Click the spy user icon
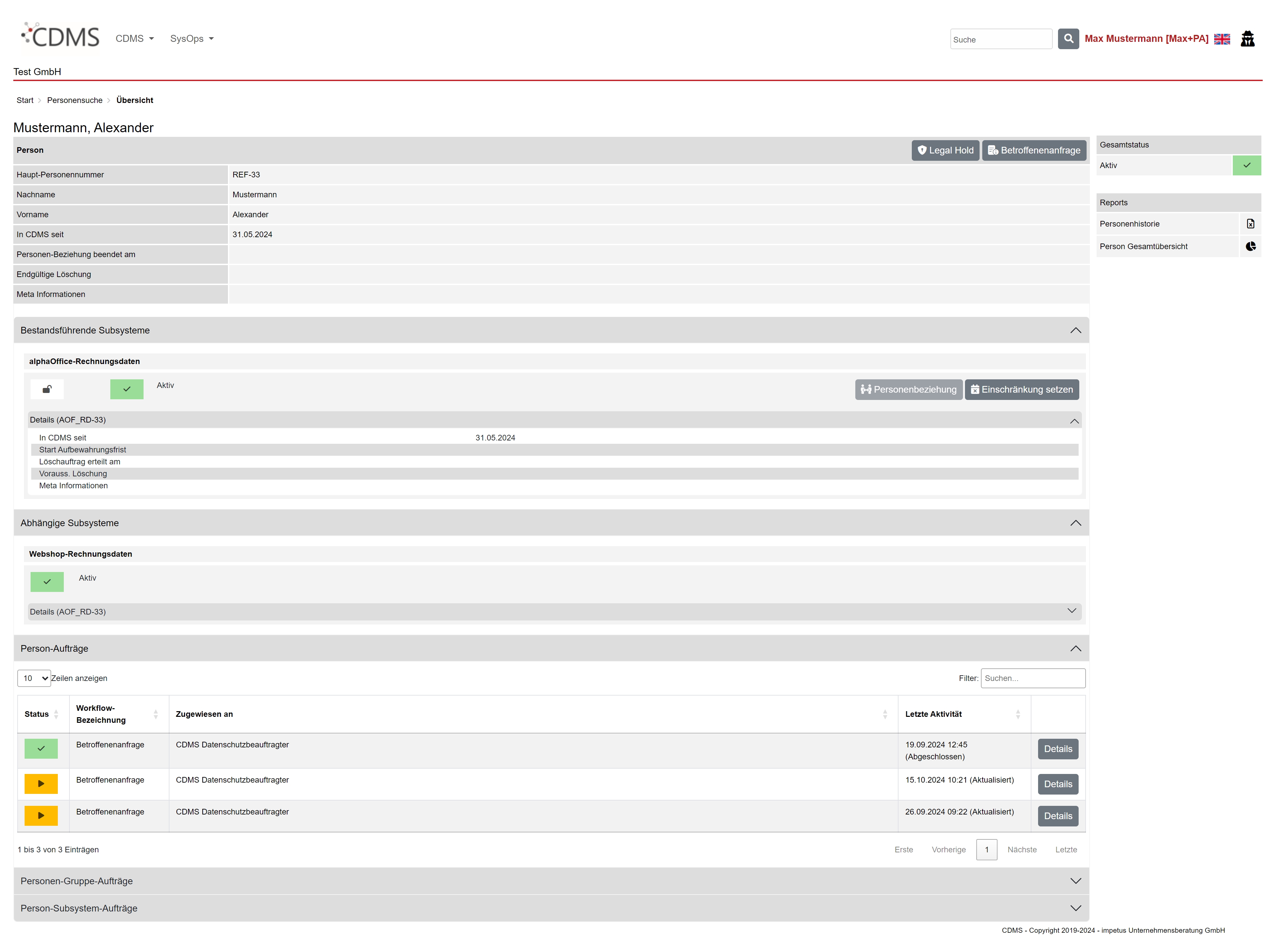This screenshot has height=952, width=1276. (x=1247, y=39)
